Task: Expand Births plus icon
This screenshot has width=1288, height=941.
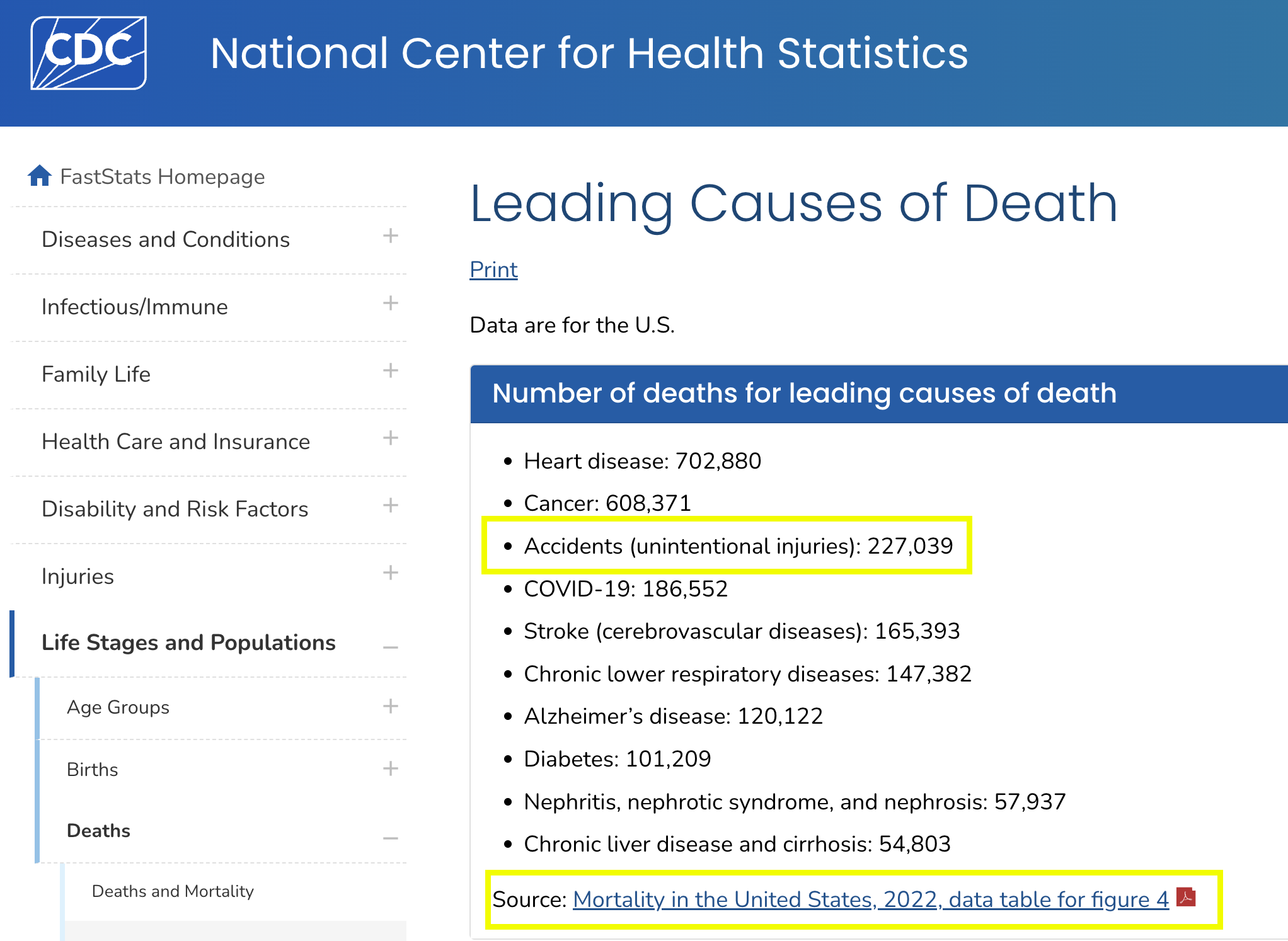Action: (x=390, y=769)
